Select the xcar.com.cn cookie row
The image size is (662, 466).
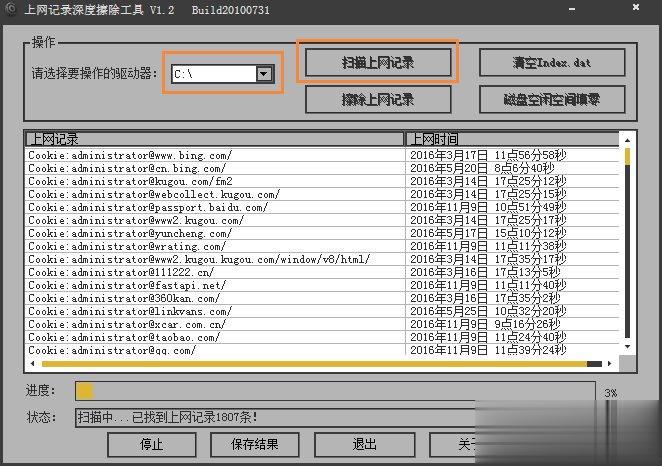(127, 324)
